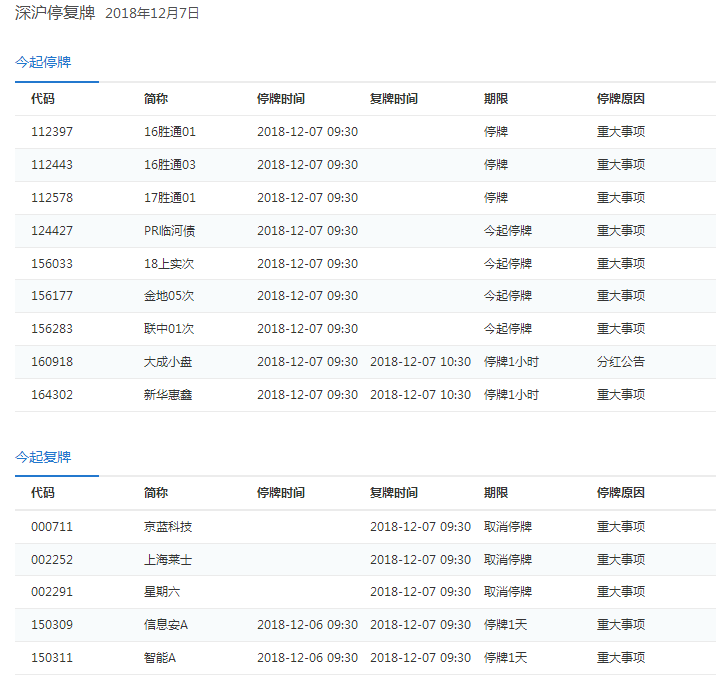Click the 星期六 stock name
Screen dimensions: 716x690
pyautogui.click(x=162, y=592)
